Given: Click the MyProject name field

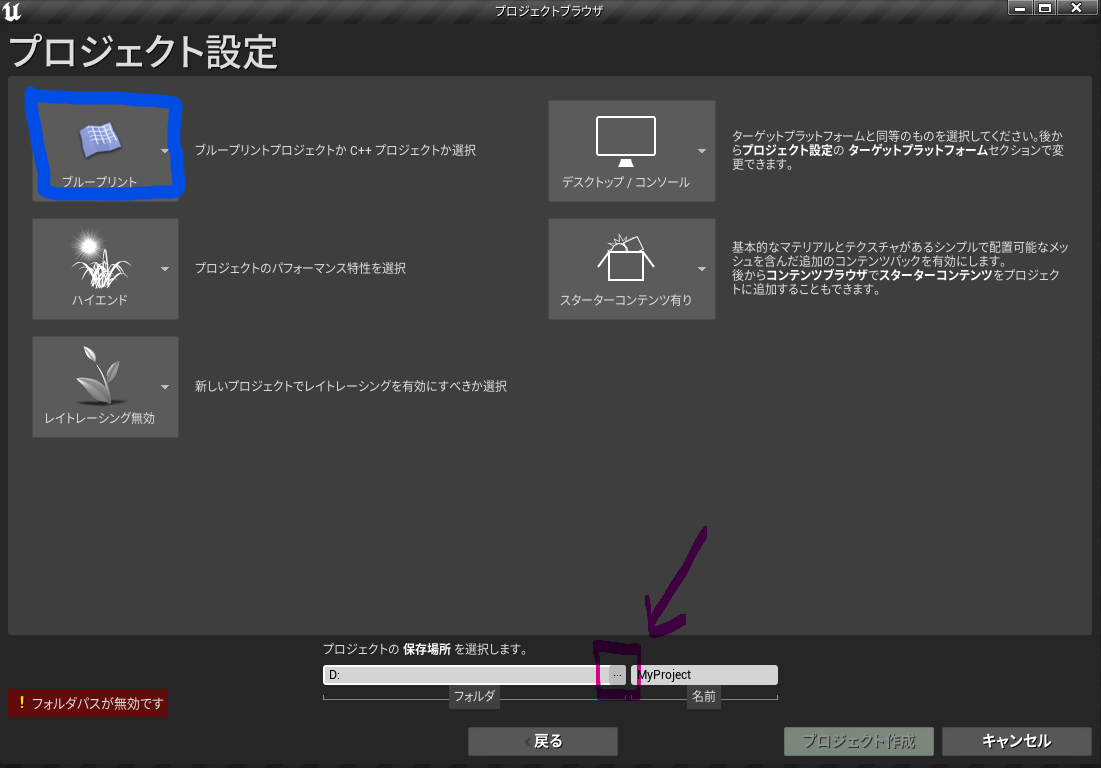Looking at the screenshot, I should point(704,675).
